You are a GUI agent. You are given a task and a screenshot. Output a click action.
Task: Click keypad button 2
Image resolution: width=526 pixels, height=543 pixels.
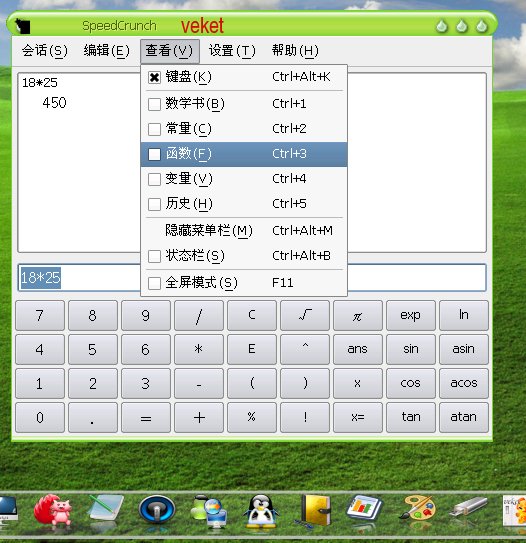[93, 383]
